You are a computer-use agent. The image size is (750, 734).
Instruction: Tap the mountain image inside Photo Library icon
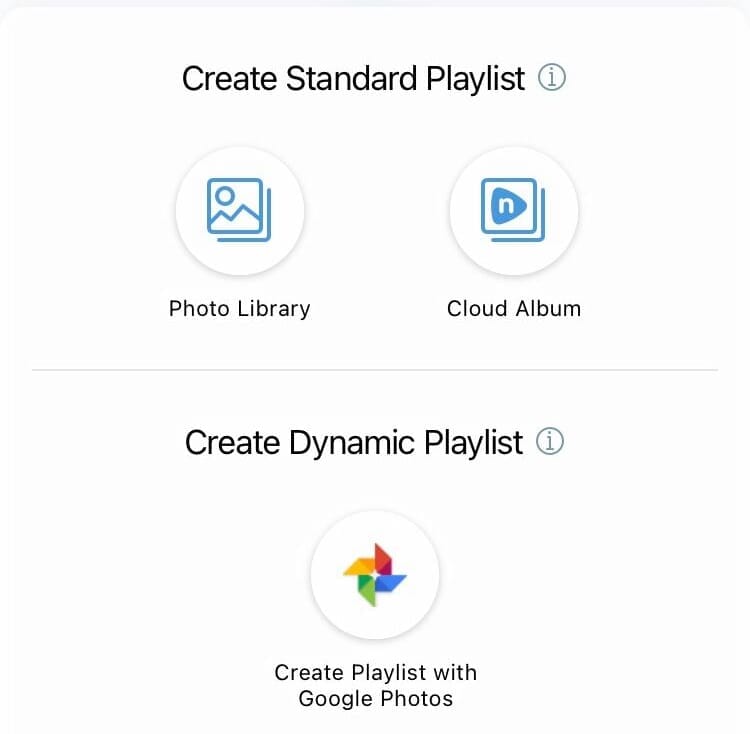(235, 213)
